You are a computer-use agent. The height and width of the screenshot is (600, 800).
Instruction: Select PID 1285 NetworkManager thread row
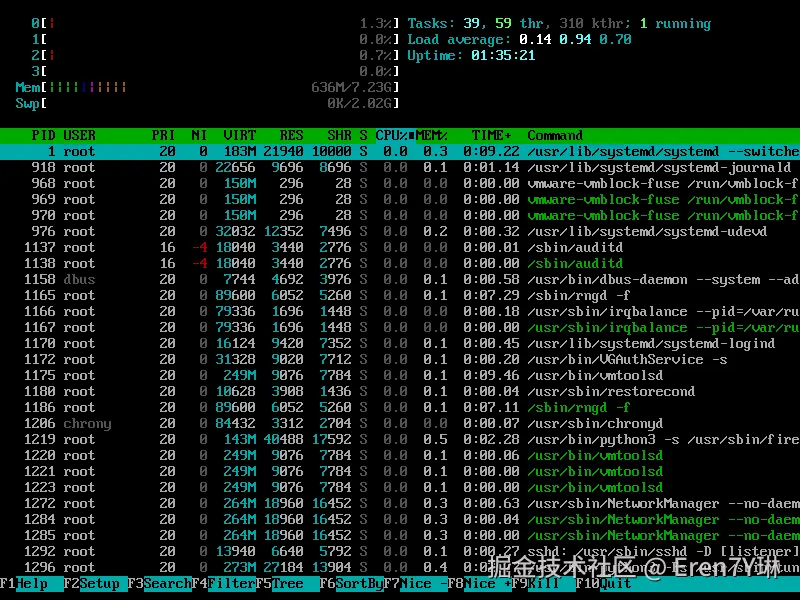click(x=400, y=535)
